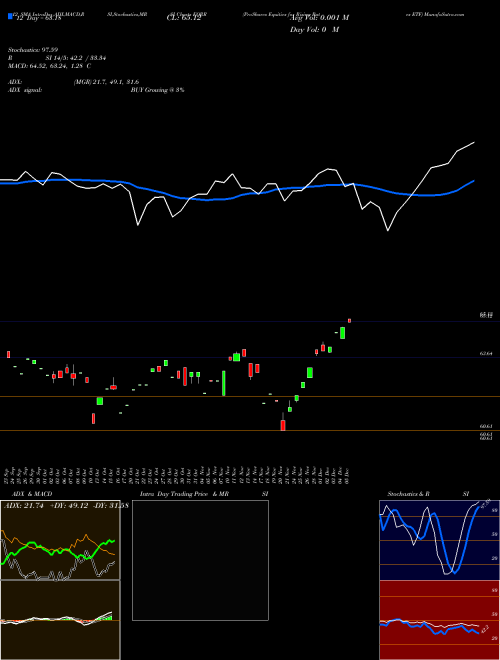This screenshot has width=500, height=660.
Task: Click the empty intraday trading price panel
Action: (200, 560)
